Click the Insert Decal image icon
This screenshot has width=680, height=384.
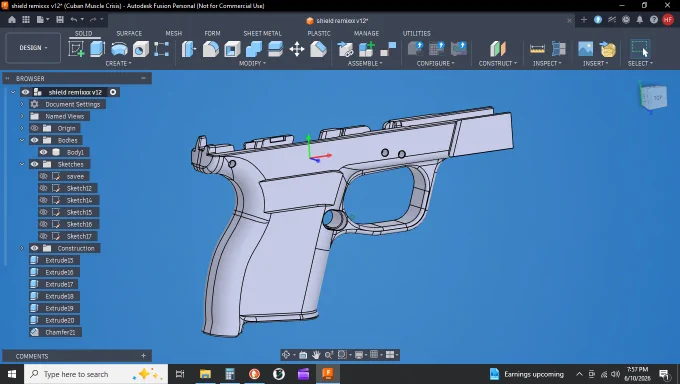pos(585,49)
